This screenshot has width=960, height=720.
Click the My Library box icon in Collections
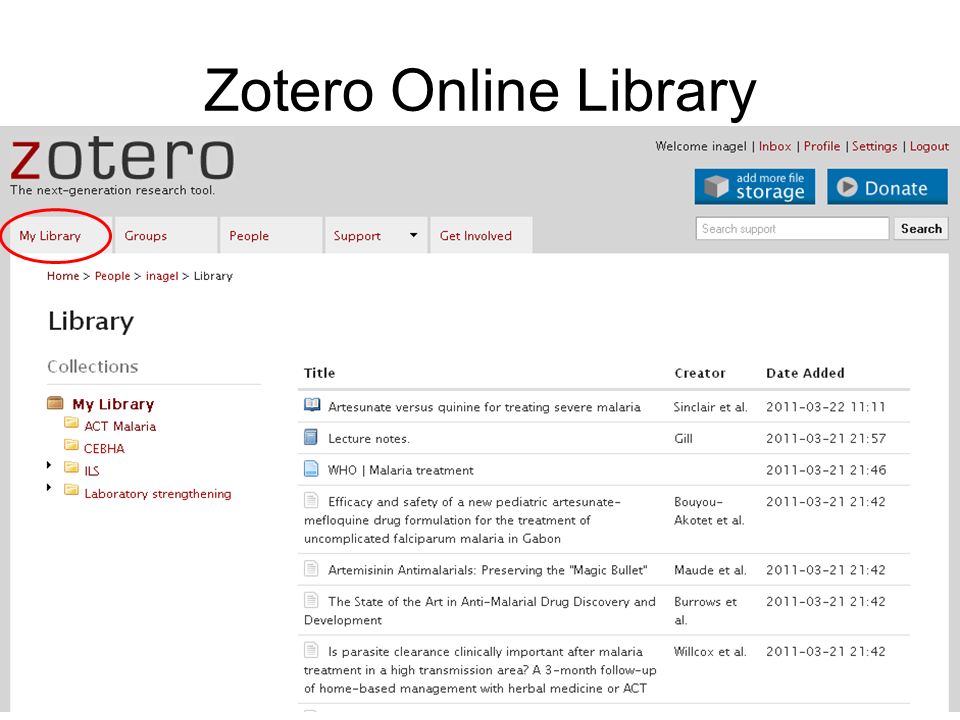55,403
